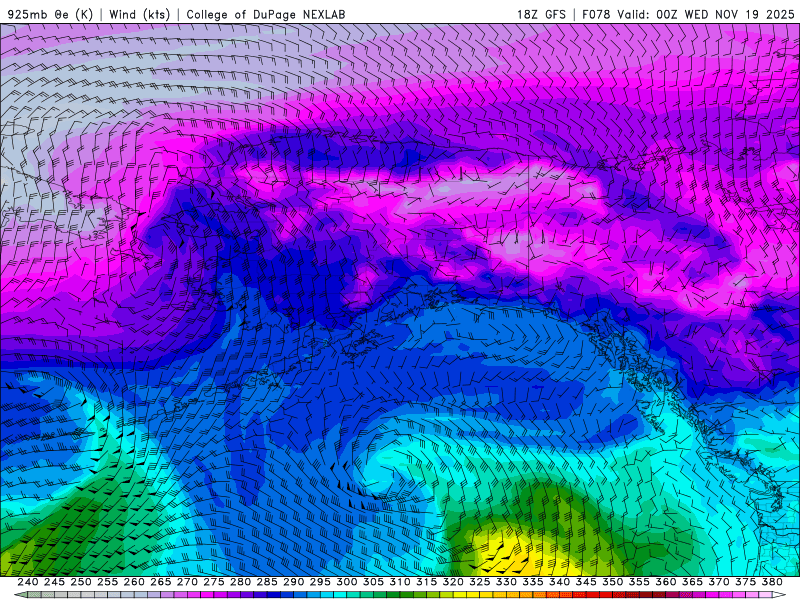Select the "18Z GFS" model run label
800x600 pixels.
[x=541, y=14]
